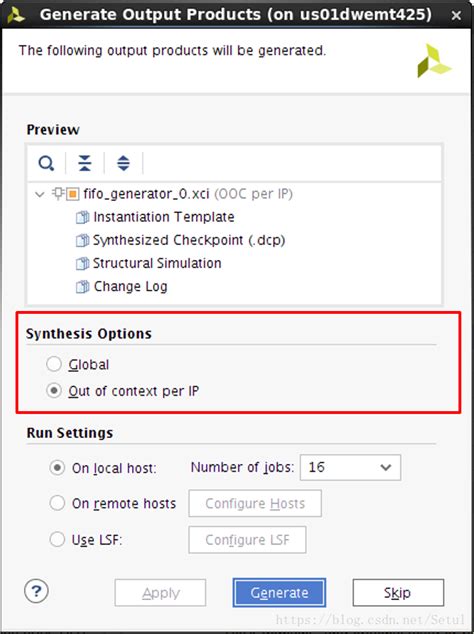Choose On remote hosts run setting
474x634 pixels.
click(x=57, y=503)
